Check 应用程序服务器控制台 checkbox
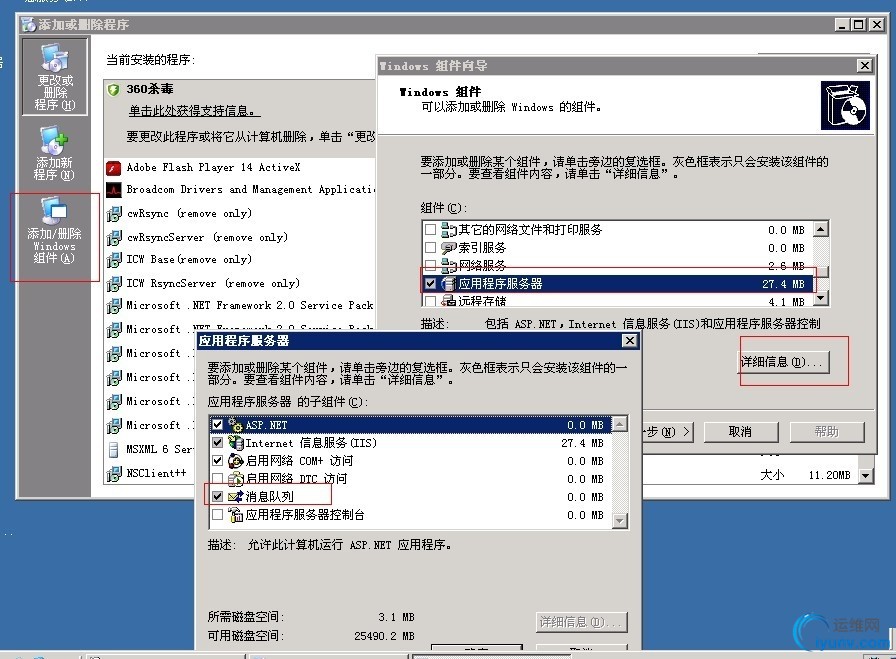Image resolution: width=896 pixels, height=659 pixels. coord(217,515)
